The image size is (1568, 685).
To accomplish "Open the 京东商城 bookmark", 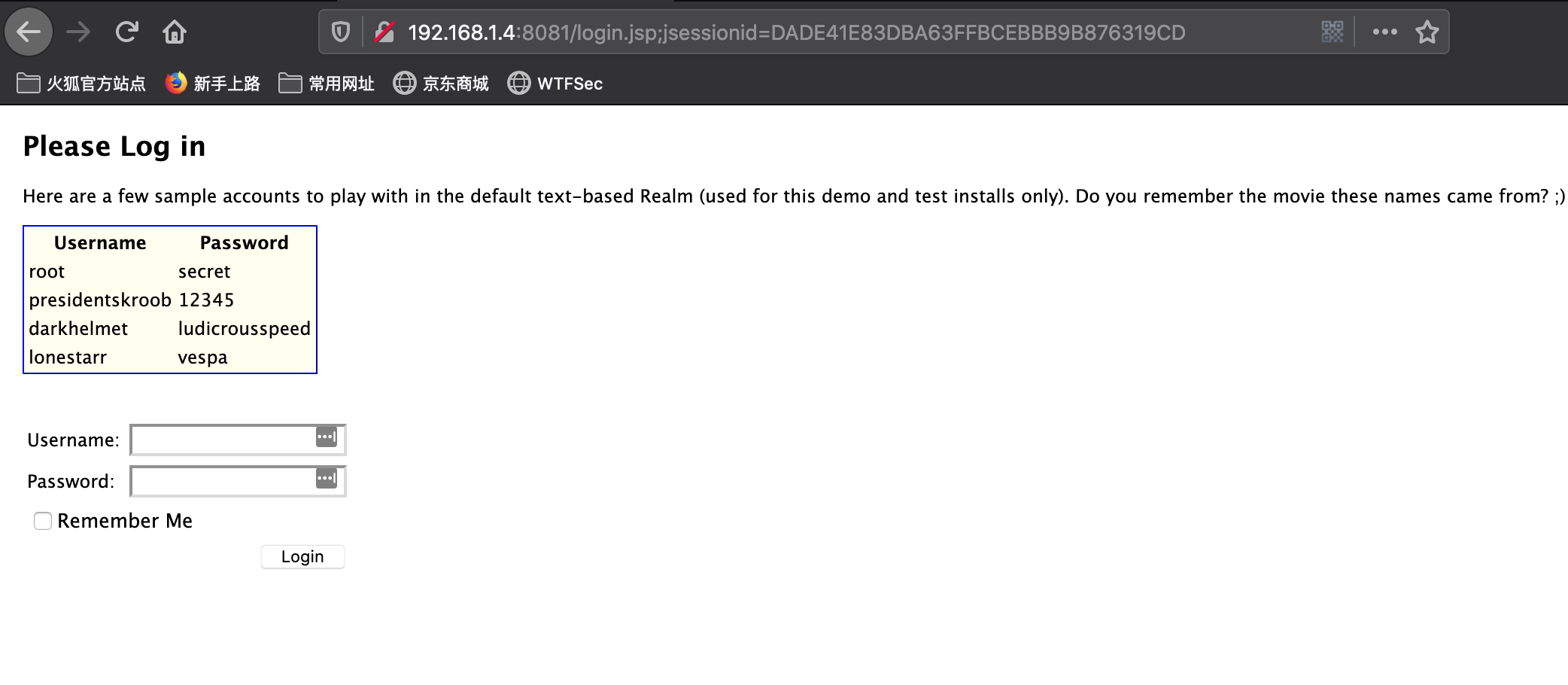I will [441, 84].
